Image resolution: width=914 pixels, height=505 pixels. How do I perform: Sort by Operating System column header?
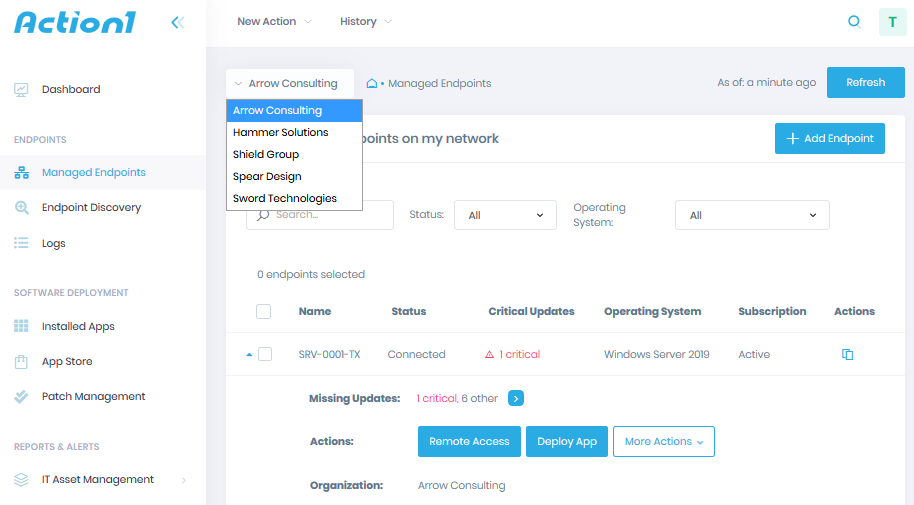point(652,311)
